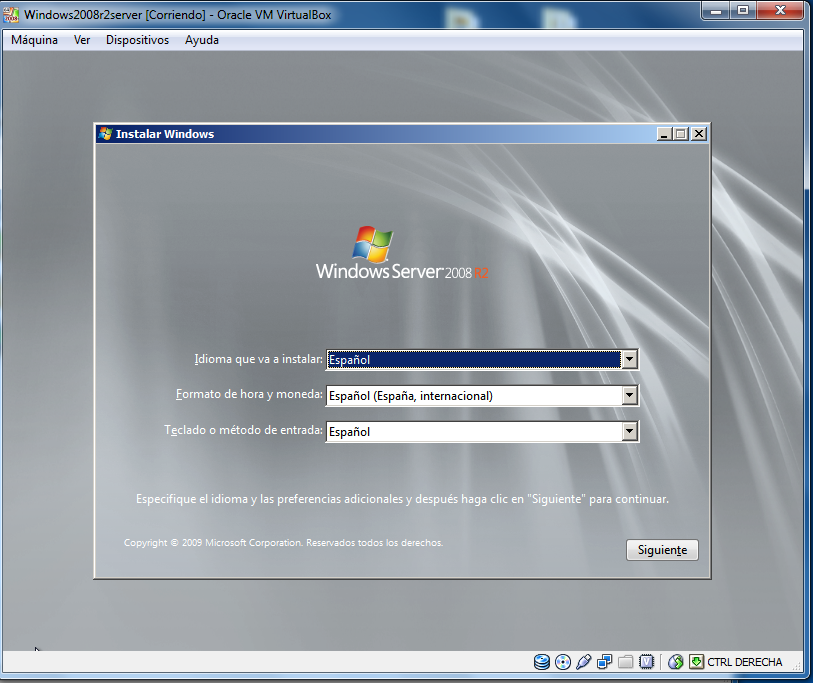Click the Instalar Windows title bar icon

pos(105,134)
